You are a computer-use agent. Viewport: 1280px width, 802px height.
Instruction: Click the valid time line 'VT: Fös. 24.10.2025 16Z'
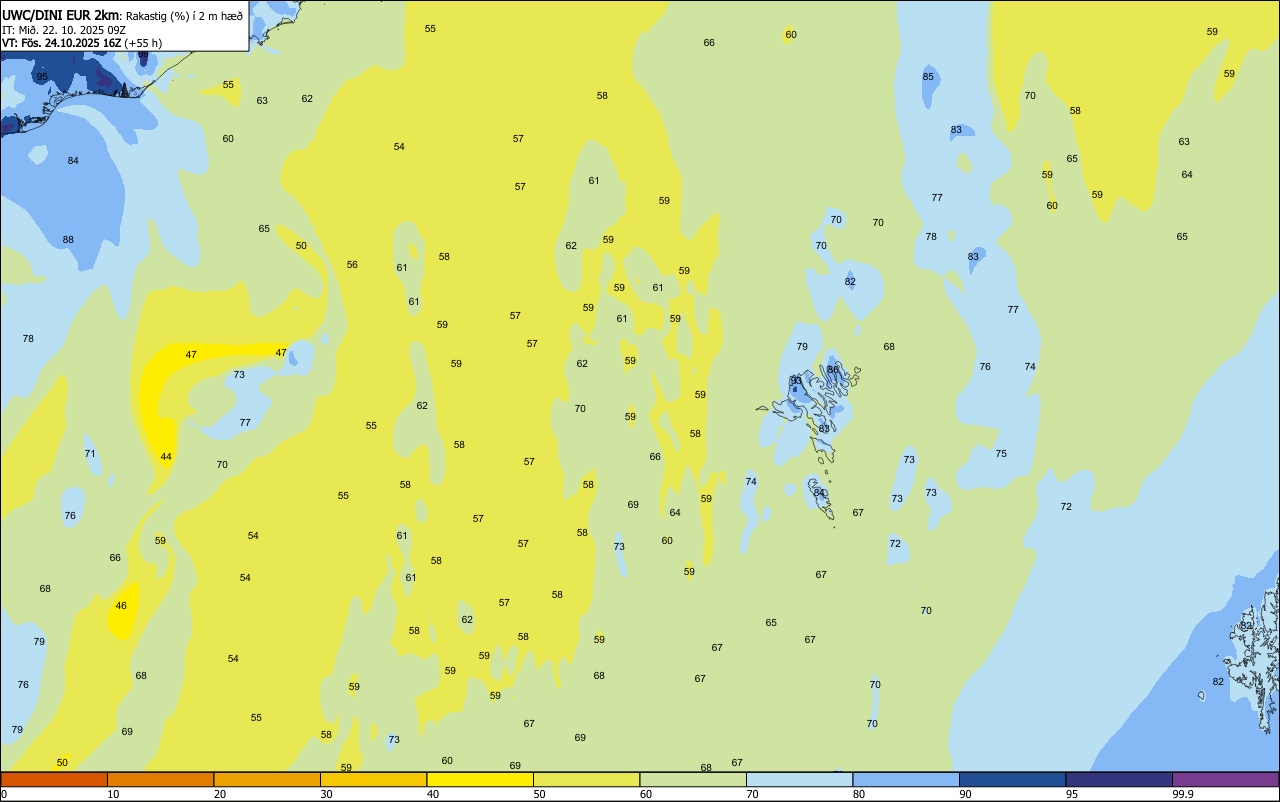tap(61, 43)
